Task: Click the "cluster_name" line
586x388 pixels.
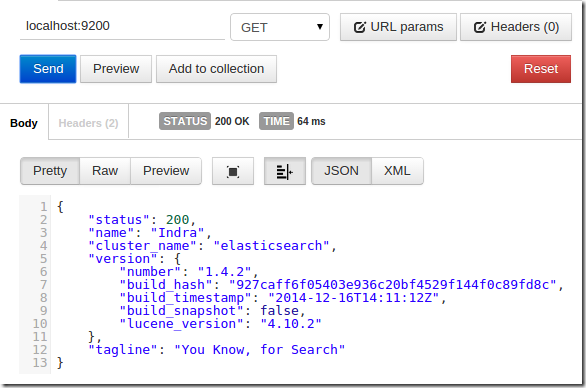Action: click(212, 246)
